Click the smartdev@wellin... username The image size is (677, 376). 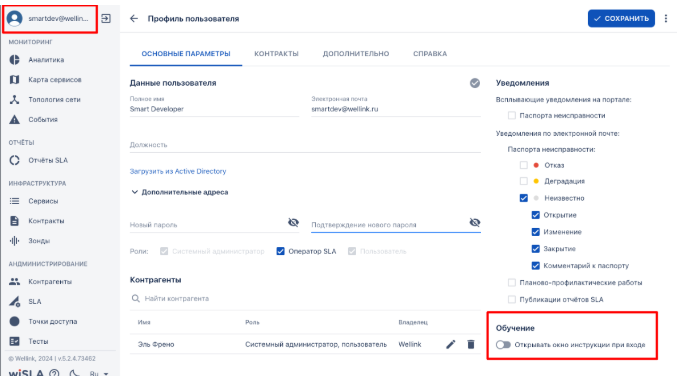pyautogui.click(x=58, y=19)
